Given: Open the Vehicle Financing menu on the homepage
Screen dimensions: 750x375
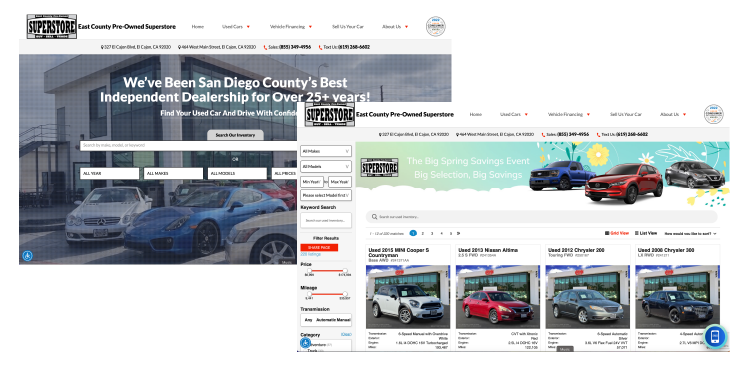Looking at the screenshot, I should point(291,27).
